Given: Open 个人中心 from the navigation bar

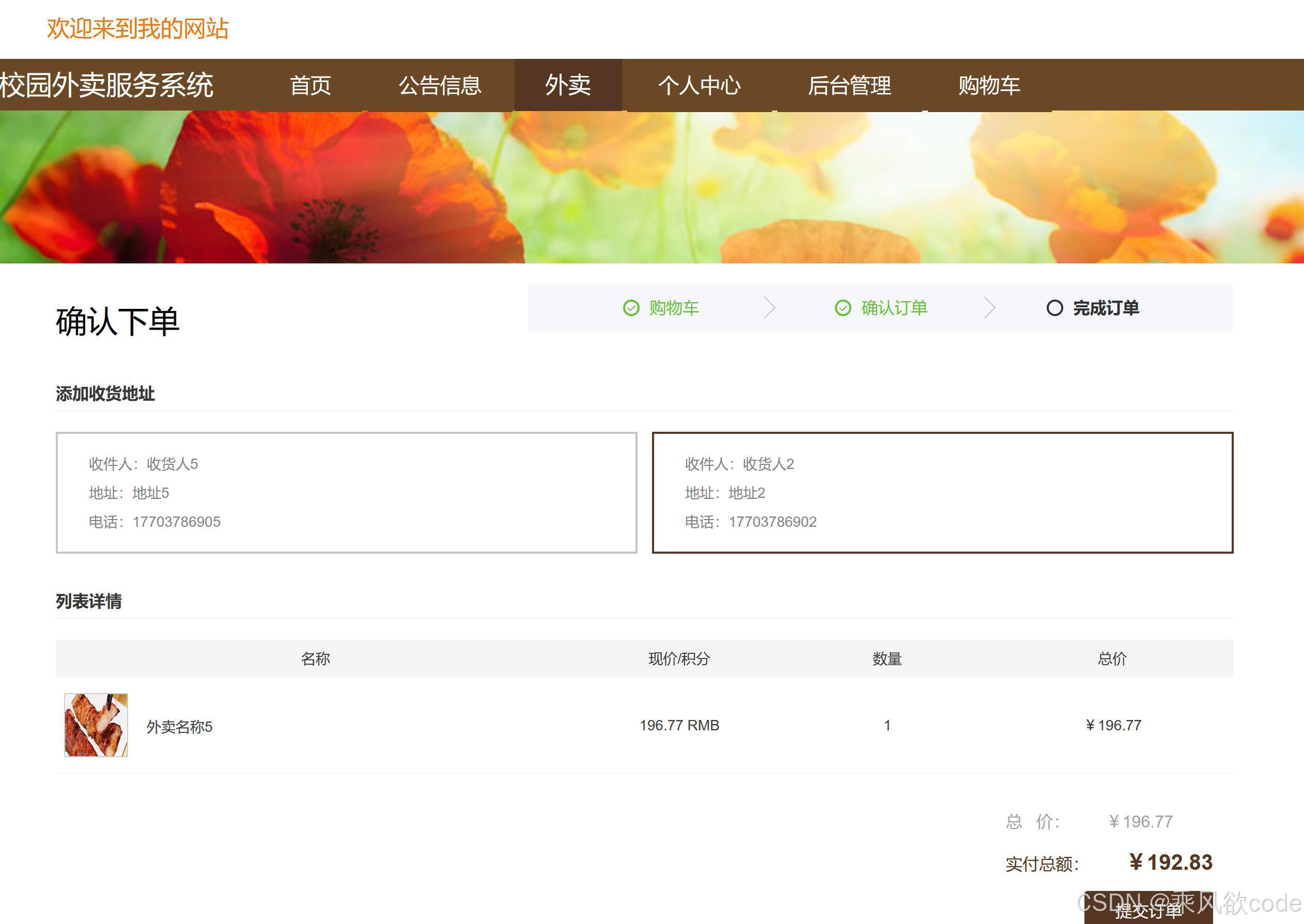Looking at the screenshot, I should click(699, 85).
